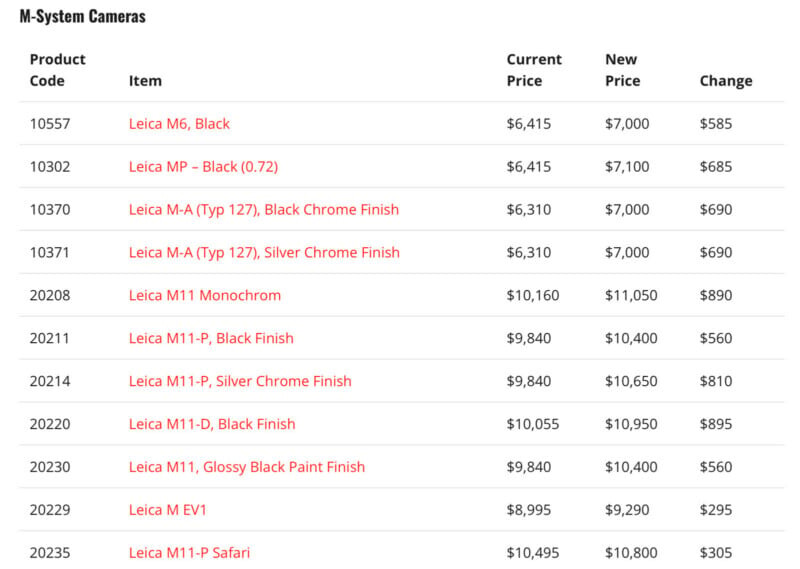Click the Item column header
The height and width of the screenshot is (569, 800).
click(x=145, y=81)
